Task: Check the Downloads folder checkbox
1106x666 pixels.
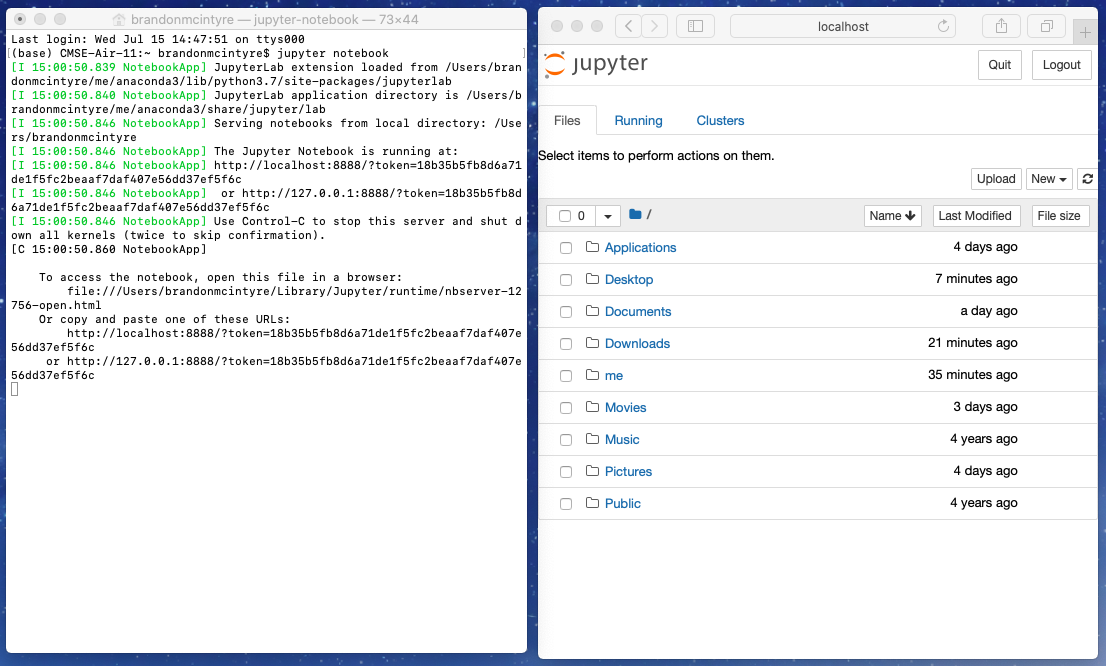Action: (x=566, y=344)
